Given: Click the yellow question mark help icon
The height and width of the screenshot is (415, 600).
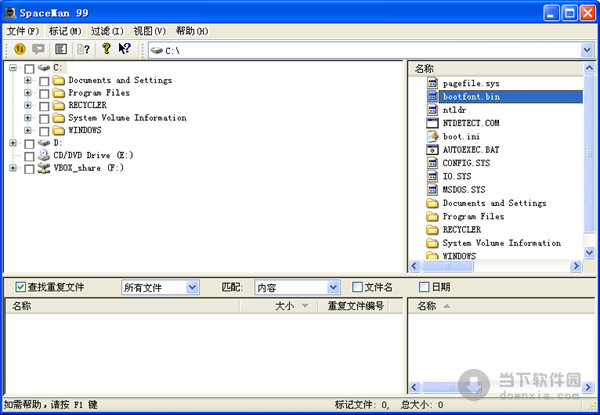Looking at the screenshot, I should [x=106, y=49].
